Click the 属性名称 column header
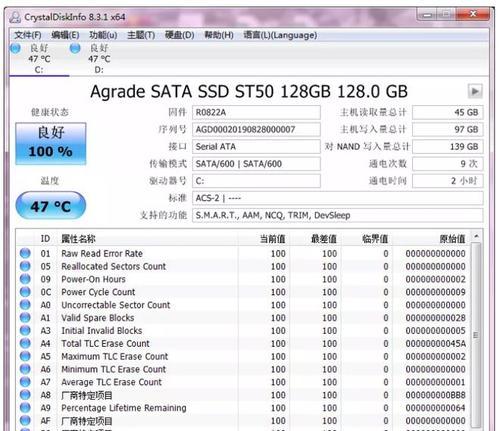 click(x=79, y=239)
